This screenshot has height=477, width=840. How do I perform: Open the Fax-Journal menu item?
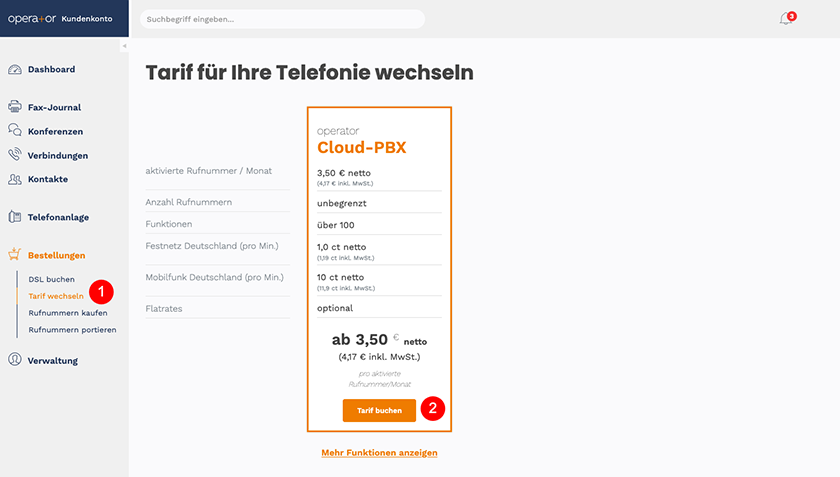pyautogui.click(x=54, y=107)
